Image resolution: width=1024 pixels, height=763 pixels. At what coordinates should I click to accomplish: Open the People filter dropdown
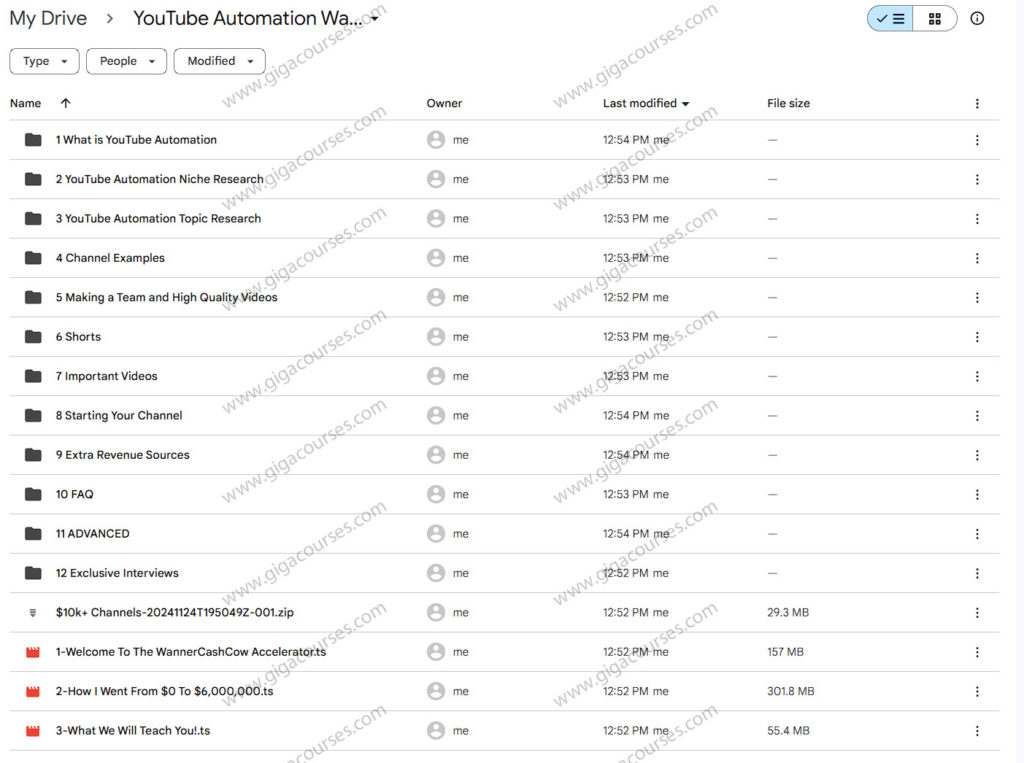point(125,61)
